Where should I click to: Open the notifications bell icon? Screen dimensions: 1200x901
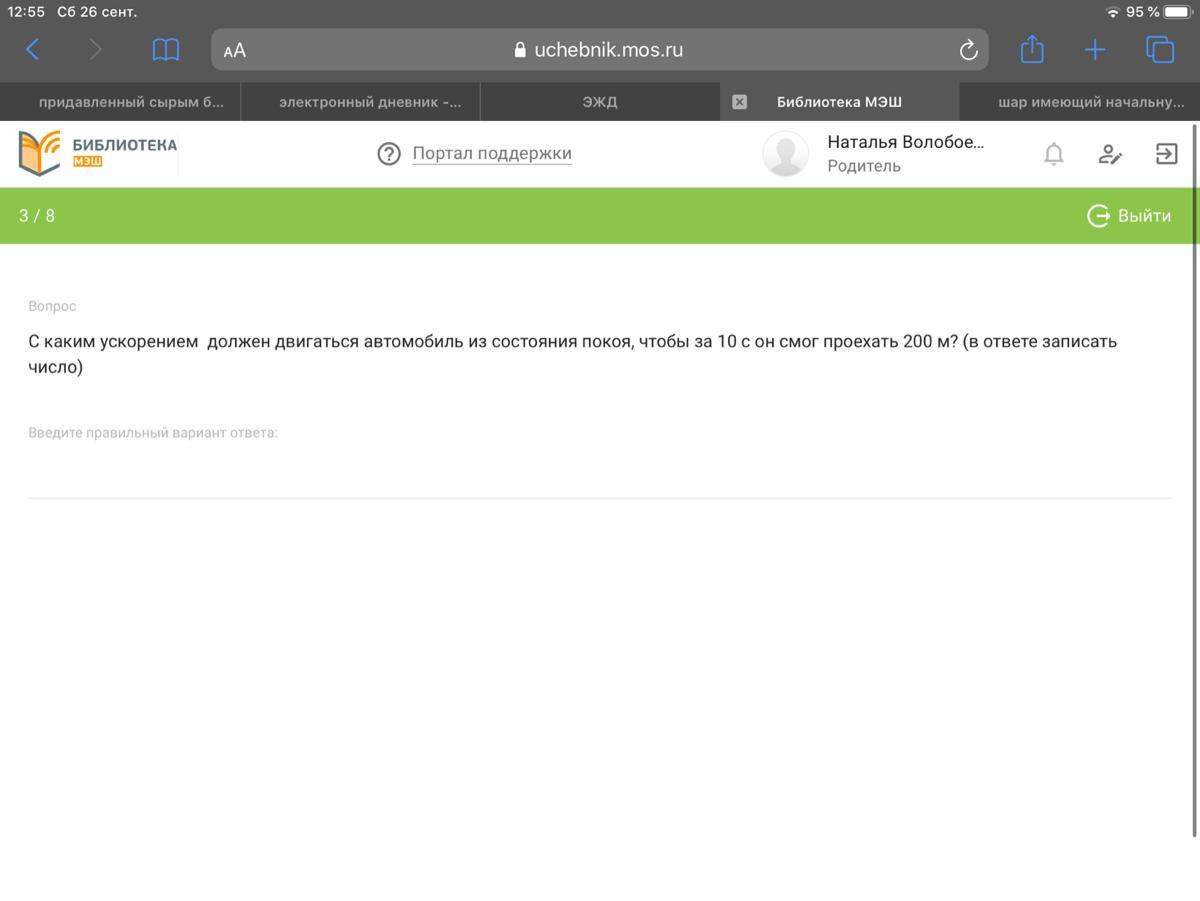click(x=1053, y=154)
